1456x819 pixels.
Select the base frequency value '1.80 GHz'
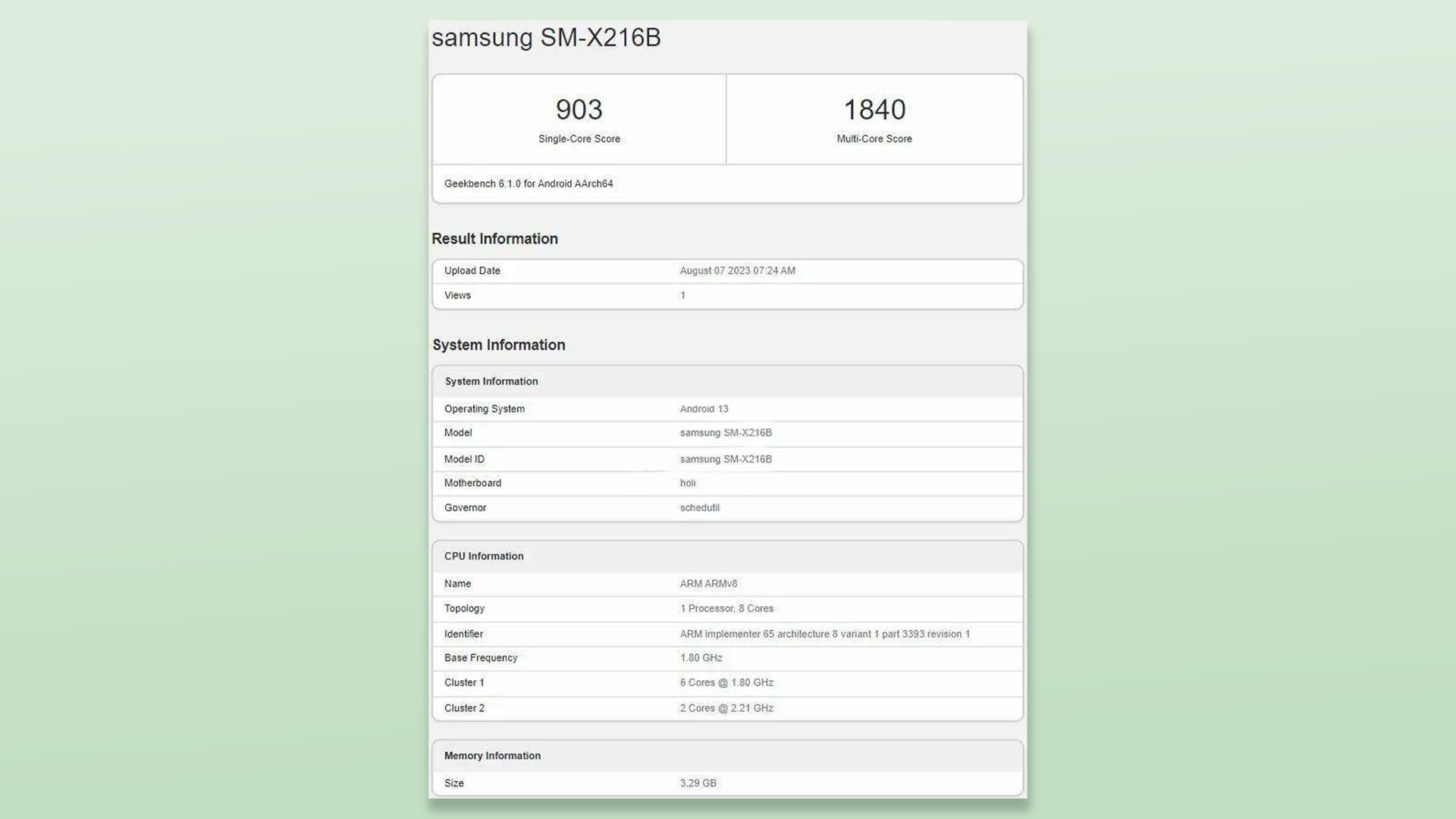point(701,658)
